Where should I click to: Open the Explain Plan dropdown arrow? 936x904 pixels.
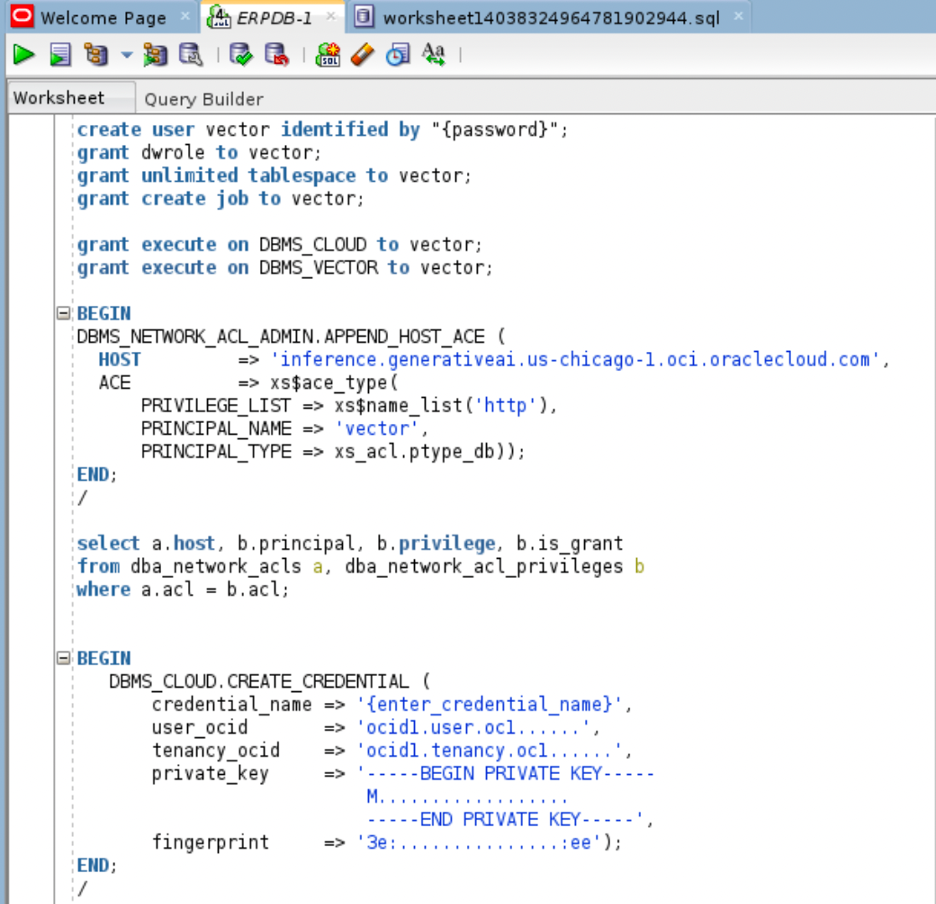click(126, 55)
